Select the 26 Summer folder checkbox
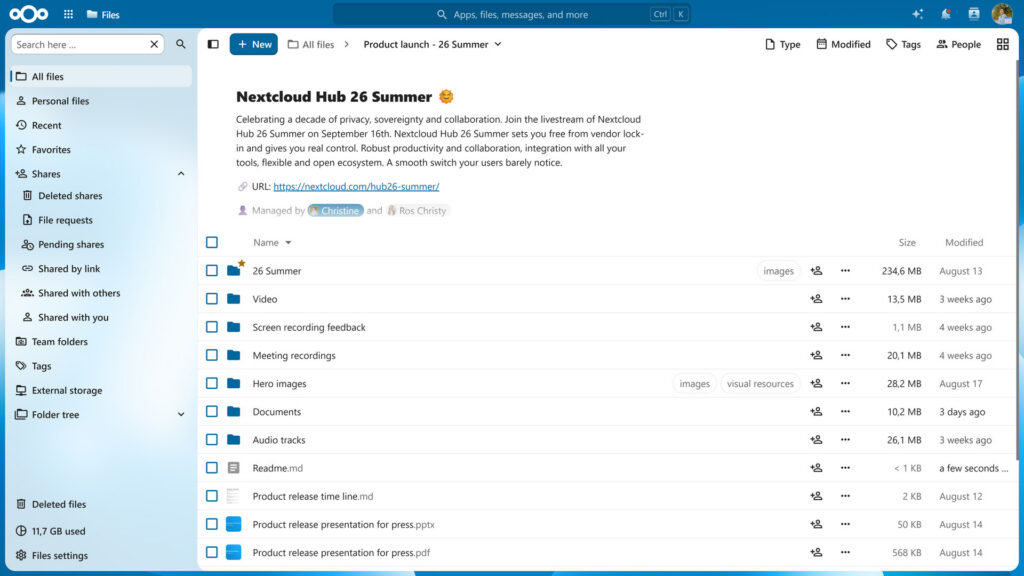This screenshot has width=1024, height=576. coord(212,270)
